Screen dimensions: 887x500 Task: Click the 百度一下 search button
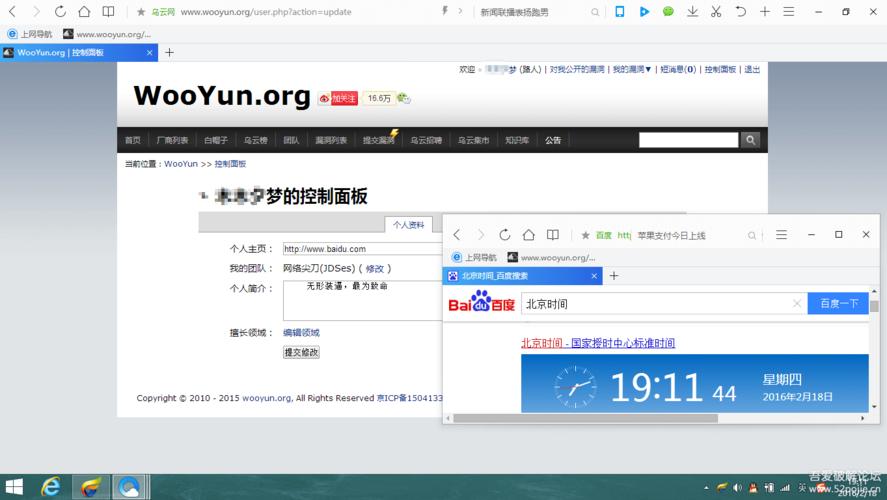(x=838, y=304)
